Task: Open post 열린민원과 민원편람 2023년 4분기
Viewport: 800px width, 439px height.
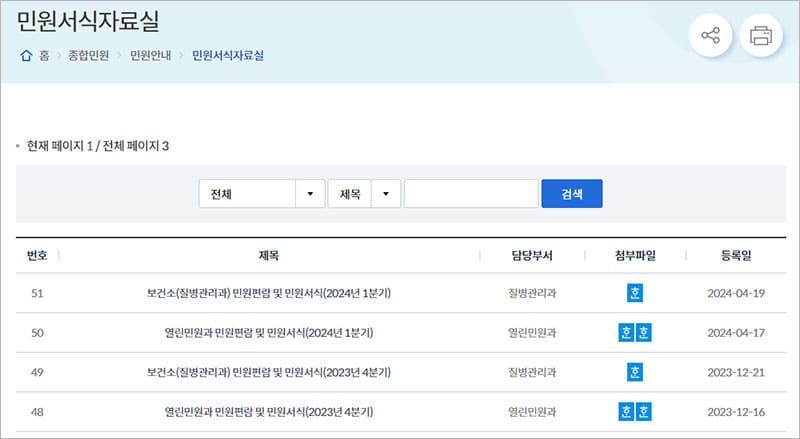Action: pos(268,412)
